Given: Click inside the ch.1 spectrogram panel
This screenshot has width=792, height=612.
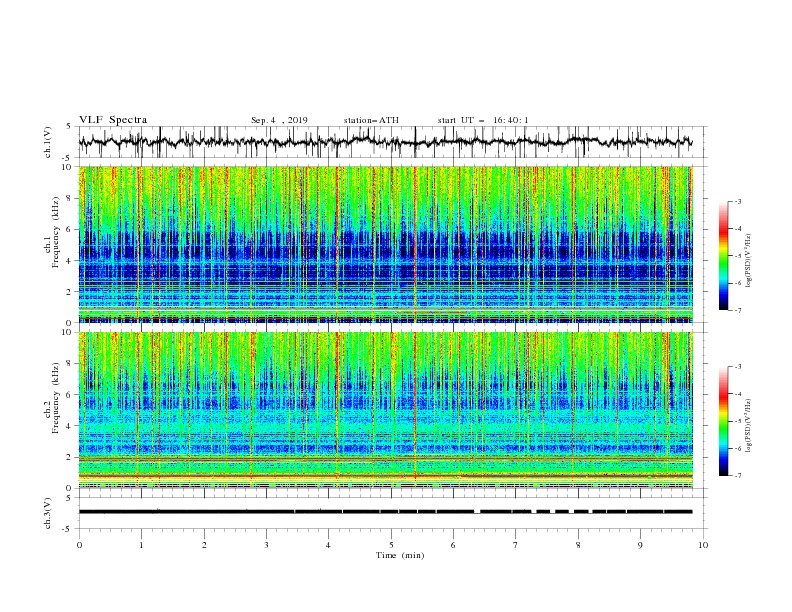Looking at the screenshot, I should [385, 244].
